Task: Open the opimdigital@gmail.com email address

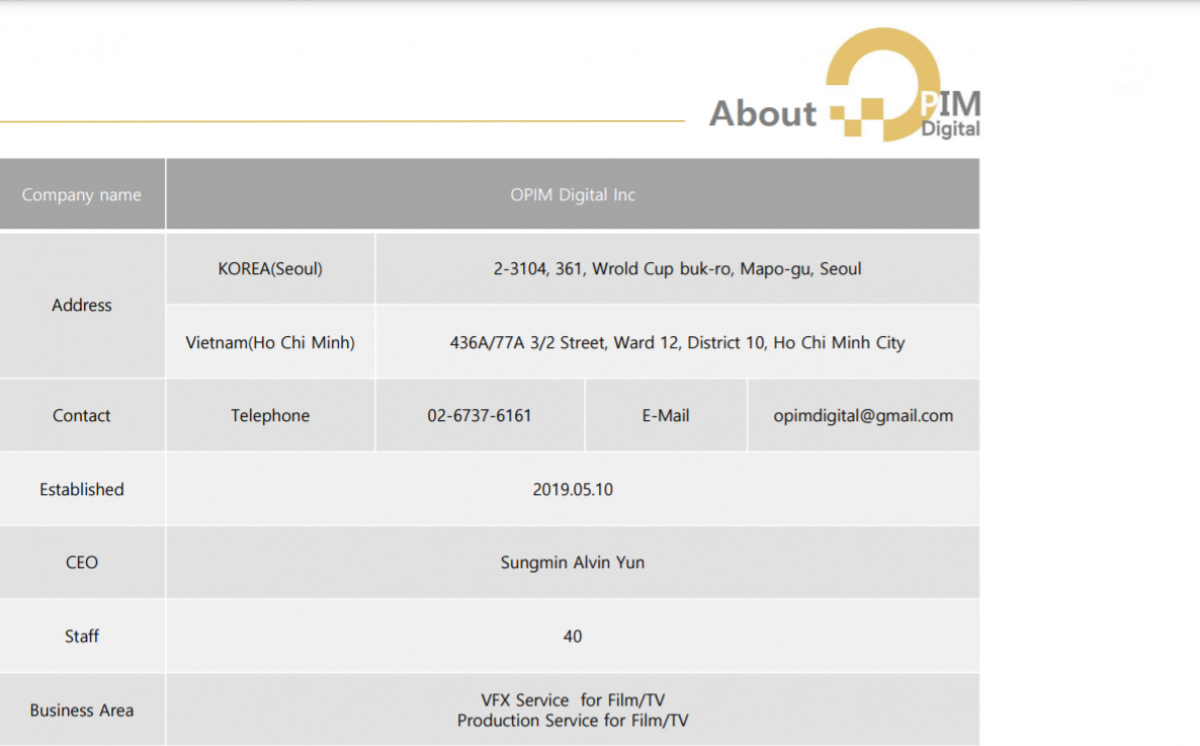Action: pos(863,416)
